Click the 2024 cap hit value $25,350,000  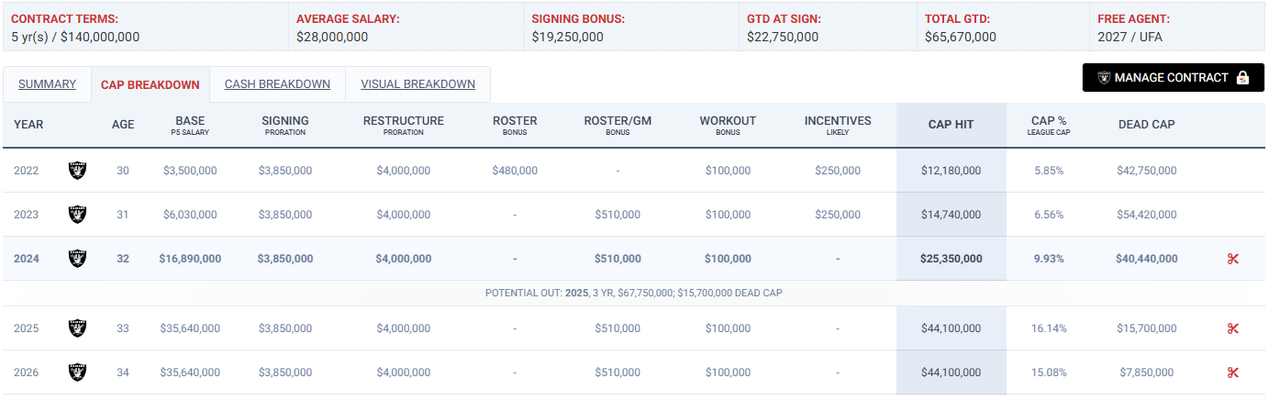click(x=951, y=259)
